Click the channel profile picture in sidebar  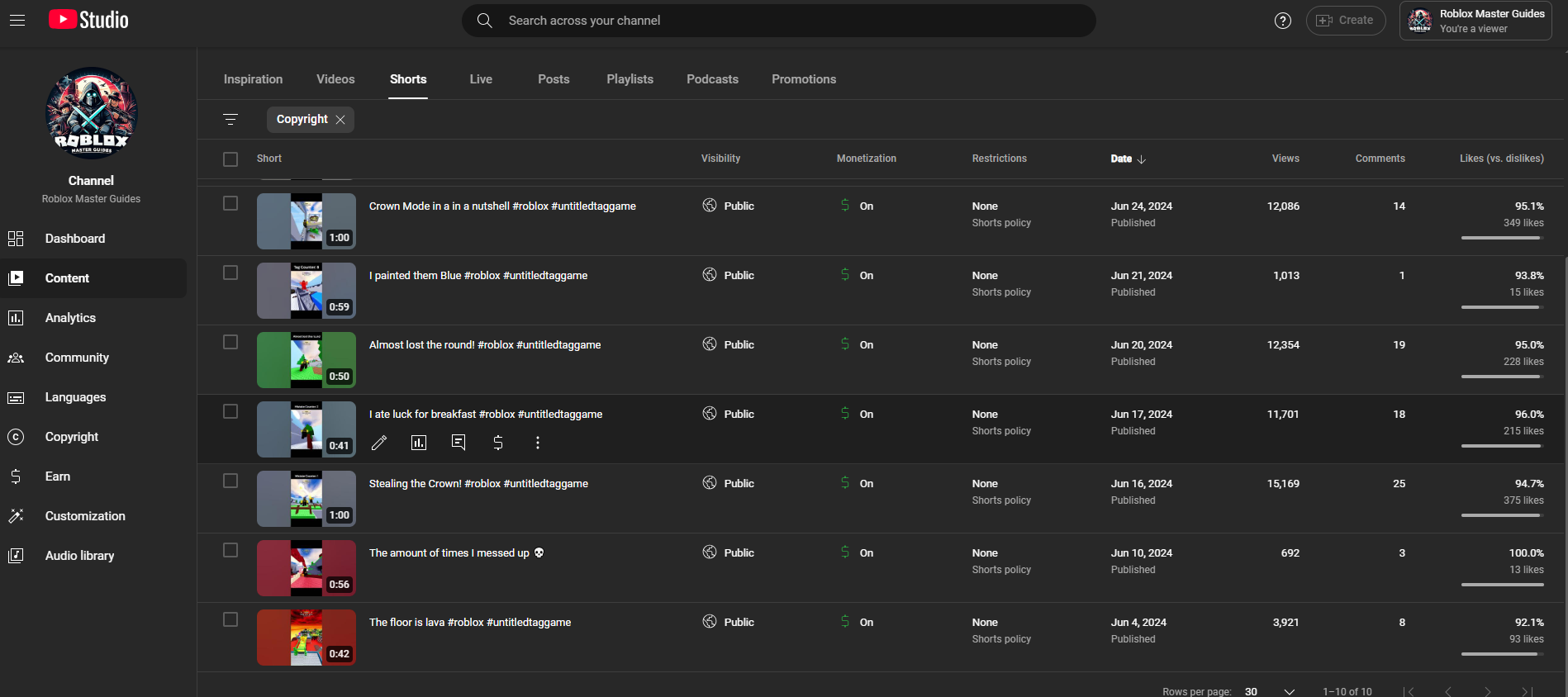click(91, 113)
